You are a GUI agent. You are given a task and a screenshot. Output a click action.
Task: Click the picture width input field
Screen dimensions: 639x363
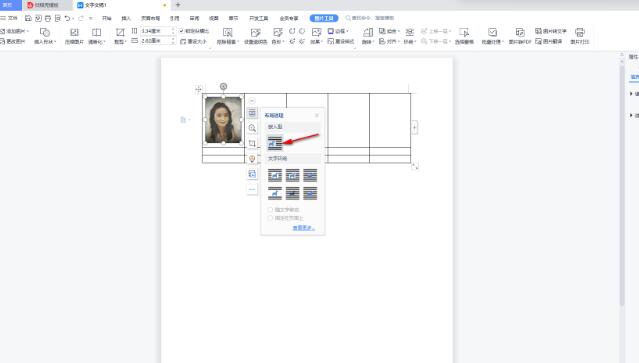click(x=158, y=41)
